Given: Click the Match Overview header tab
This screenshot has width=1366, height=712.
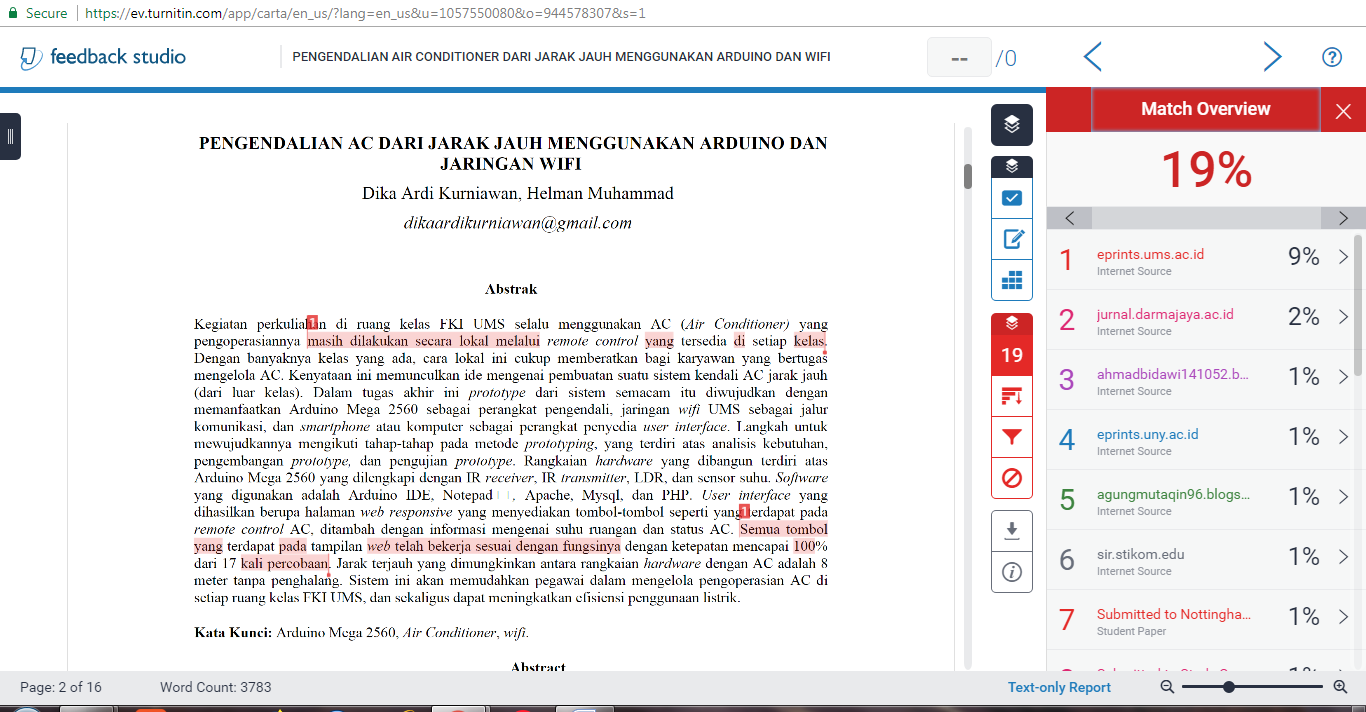Looking at the screenshot, I should click(1206, 110).
